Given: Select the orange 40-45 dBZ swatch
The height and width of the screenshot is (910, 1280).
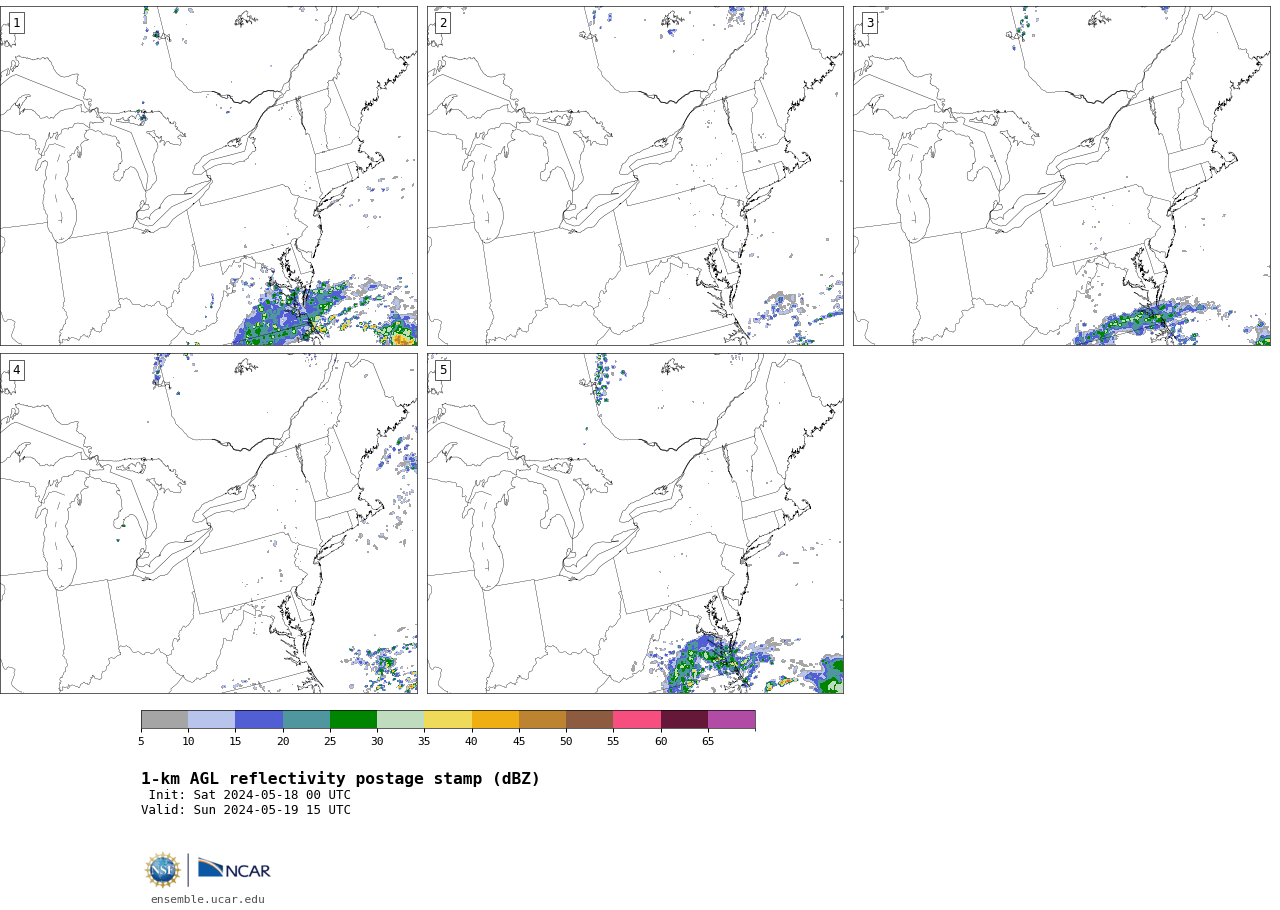Looking at the screenshot, I should point(495,720).
